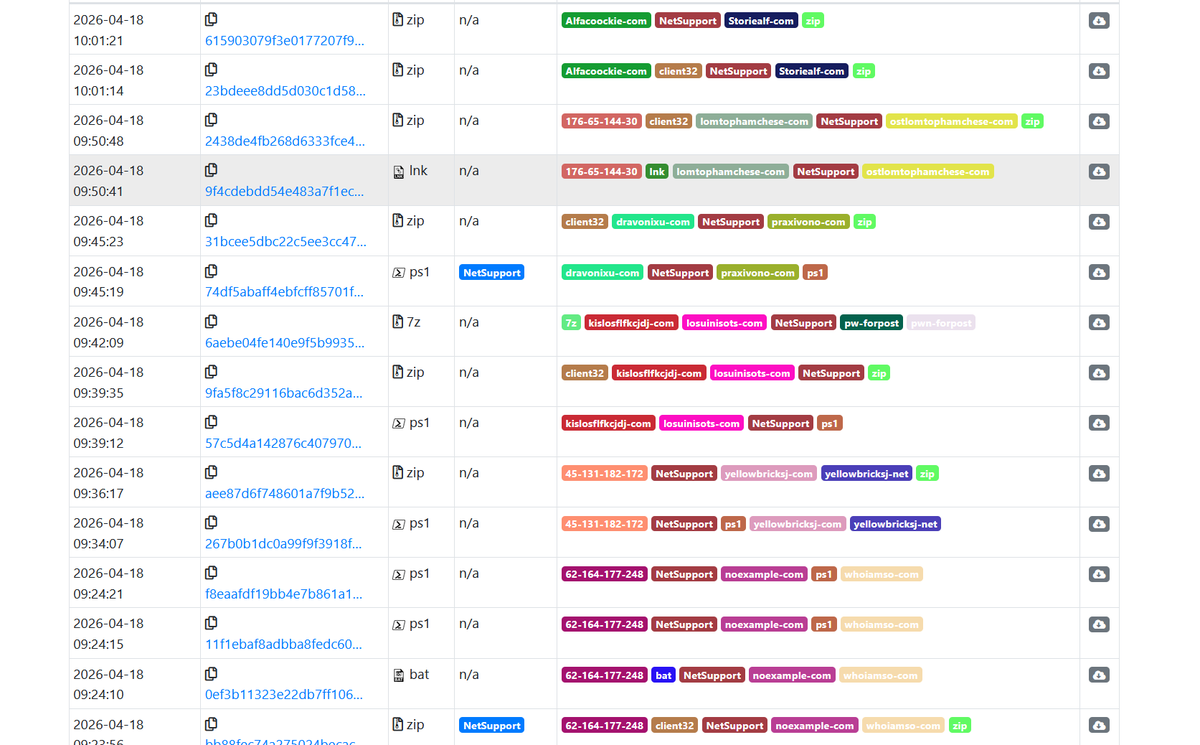Screen dimensions: 1200x745
Task: Click blue NetSupport signature badge at 09:45:19
Action: pyautogui.click(x=492, y=272)
